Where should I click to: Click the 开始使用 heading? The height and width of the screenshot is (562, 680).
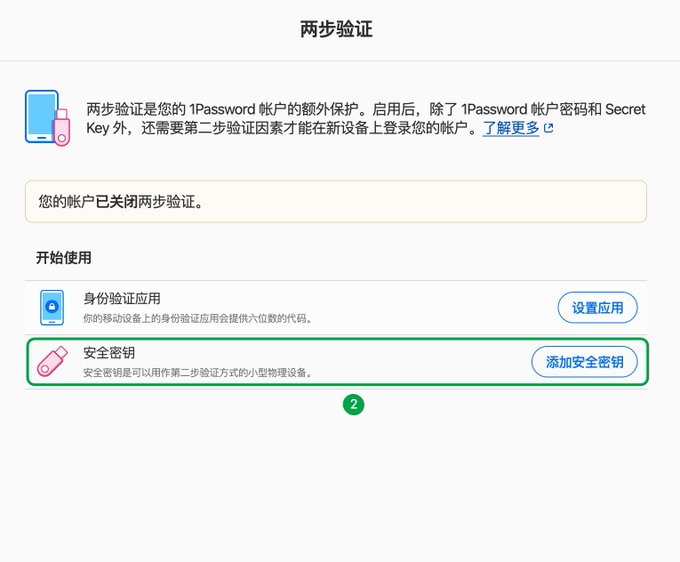pyautogui.click(x=64, y=258)
